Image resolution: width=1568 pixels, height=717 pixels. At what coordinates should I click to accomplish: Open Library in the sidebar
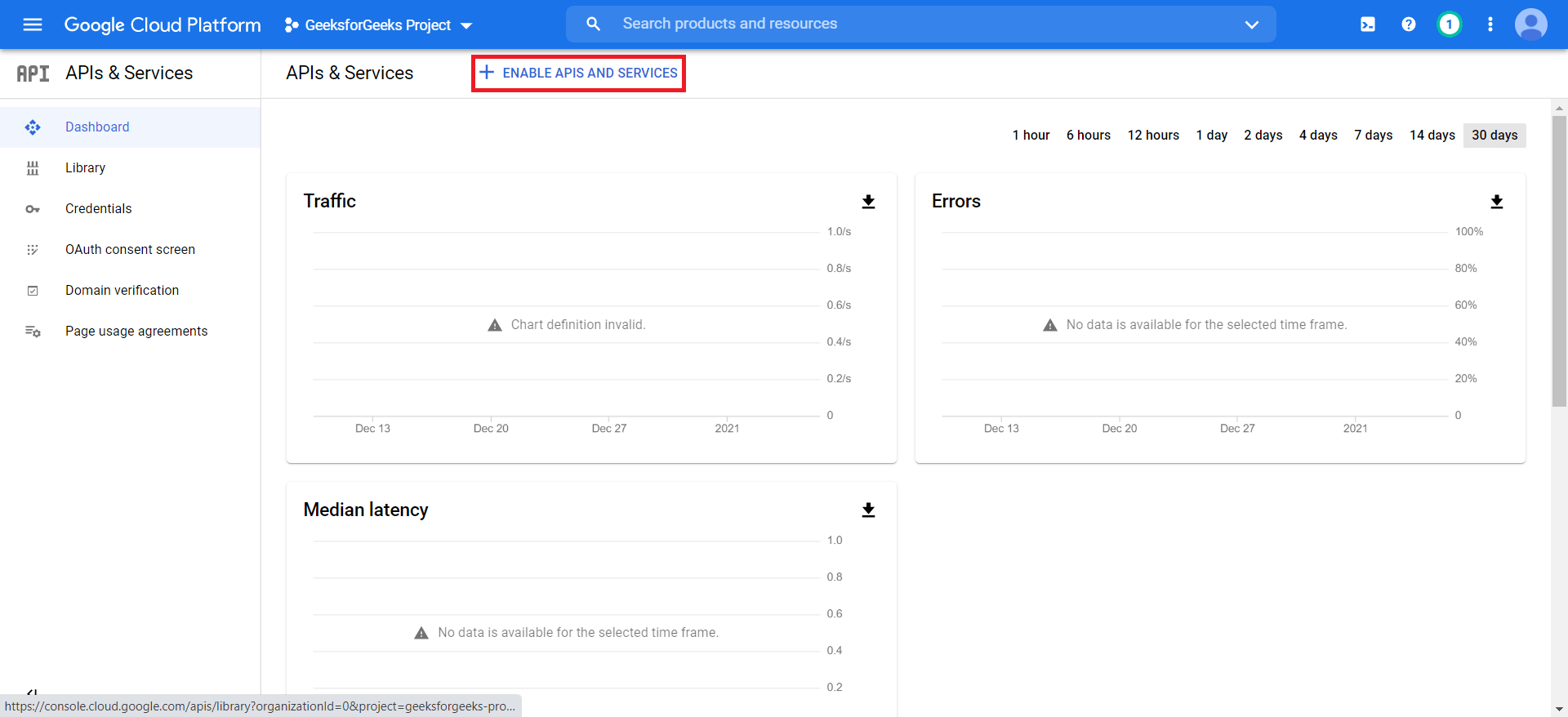(x=130, y=168)
